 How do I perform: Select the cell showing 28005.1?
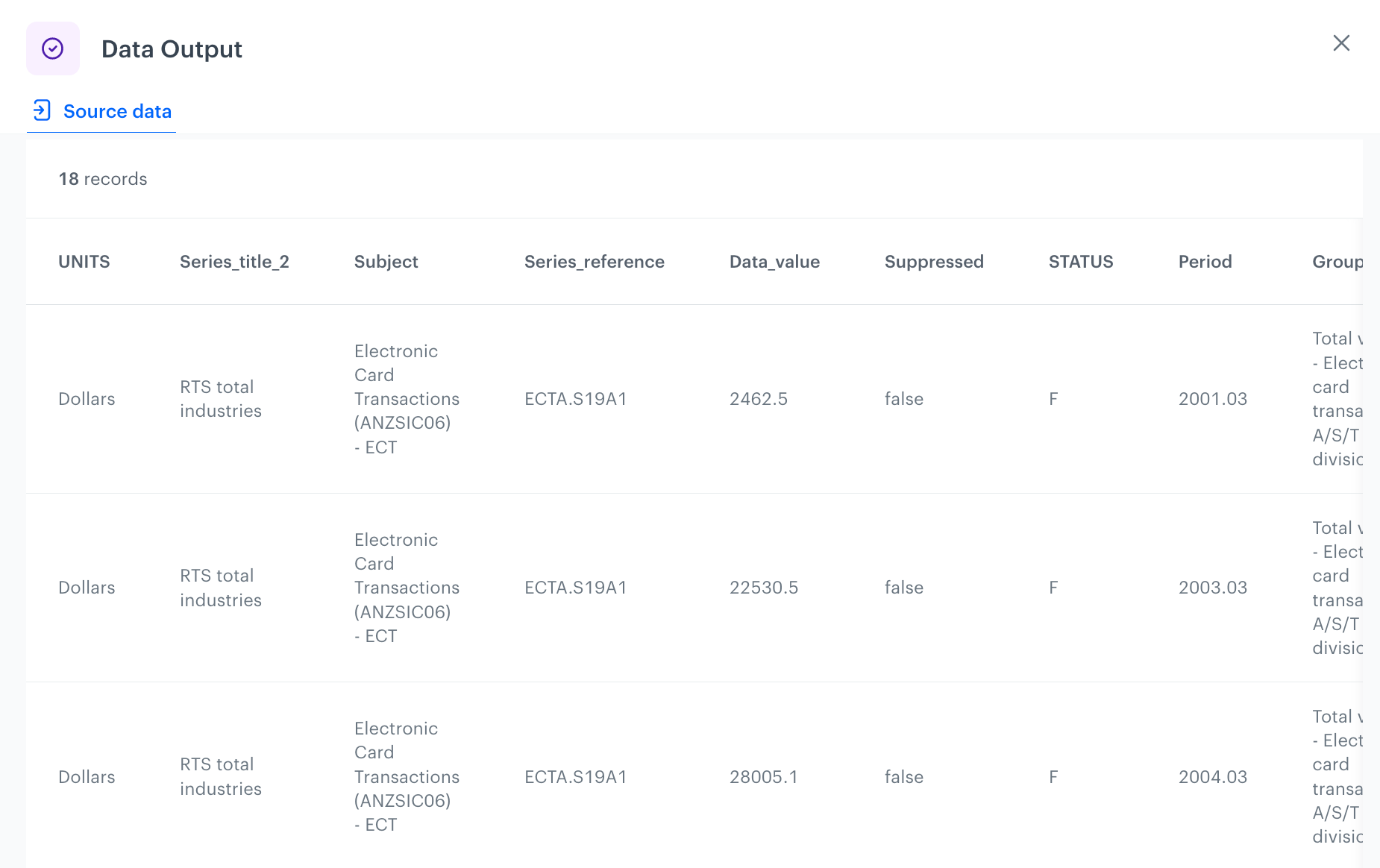[x=763, y=777]
